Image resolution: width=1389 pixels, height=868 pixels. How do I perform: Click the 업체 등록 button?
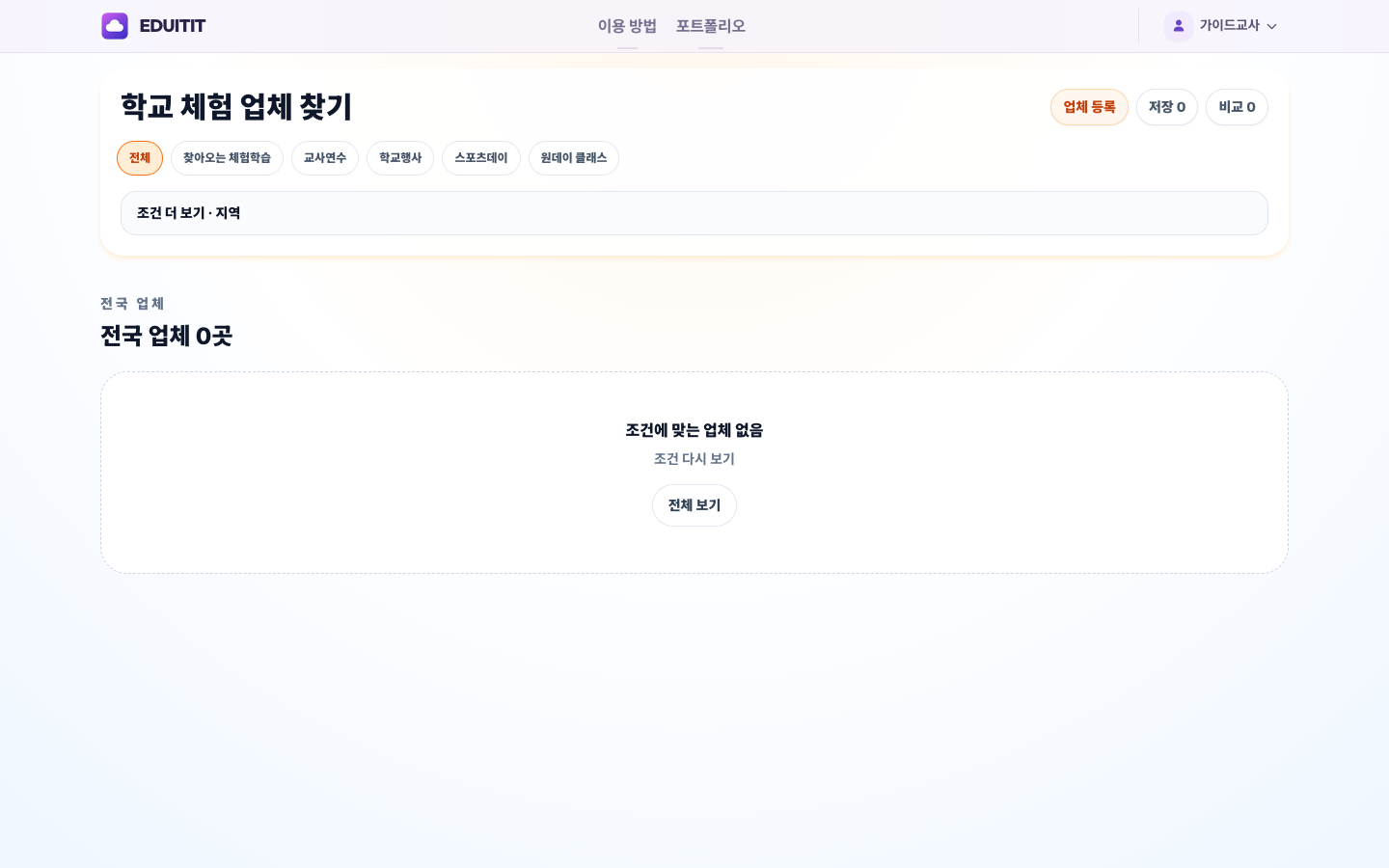[x=1089, y=107]
